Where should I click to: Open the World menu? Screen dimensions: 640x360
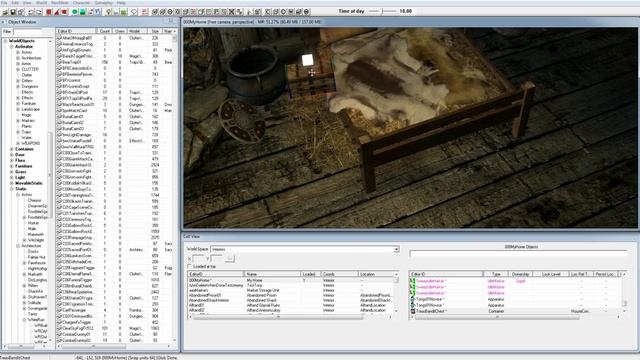click(x=42, y=2)
